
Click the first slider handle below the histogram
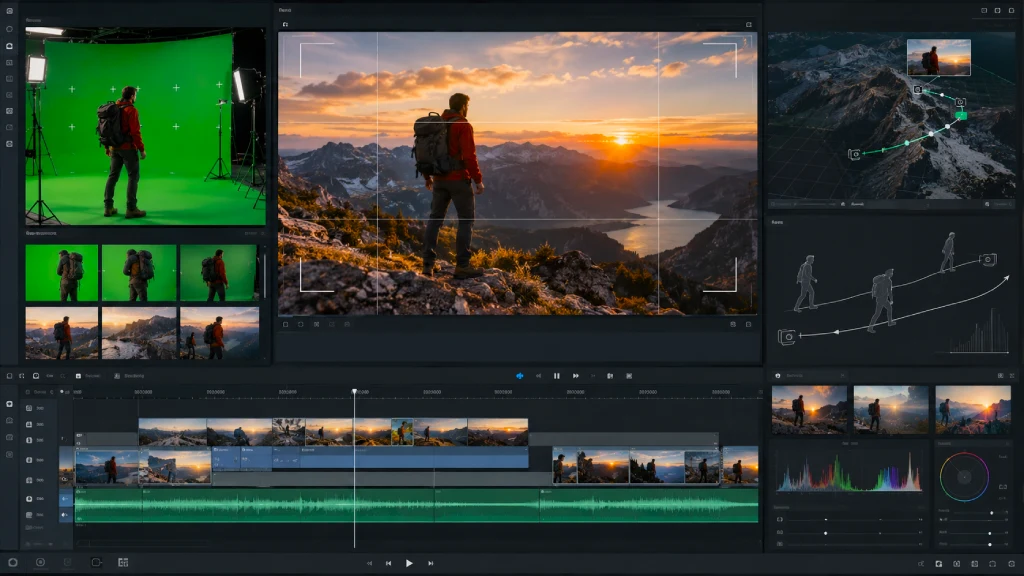tap(825, 520)
